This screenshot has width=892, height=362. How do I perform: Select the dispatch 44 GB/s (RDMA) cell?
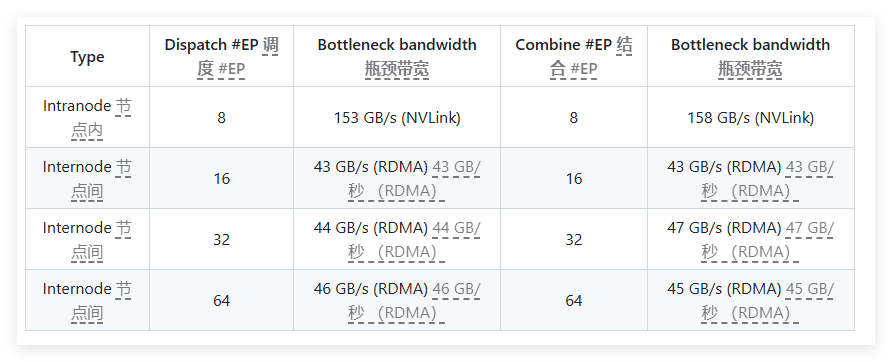click(x=397, y=239)
